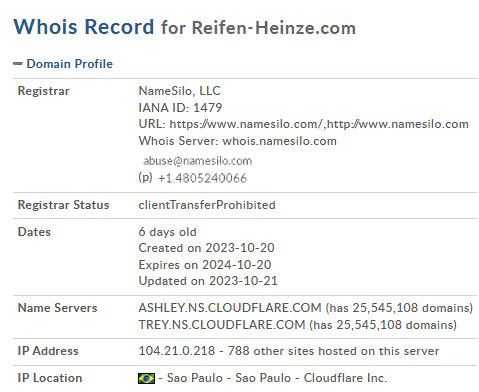Click the Registrar row label
Screen dimensions: 479x392
point(44,91)
